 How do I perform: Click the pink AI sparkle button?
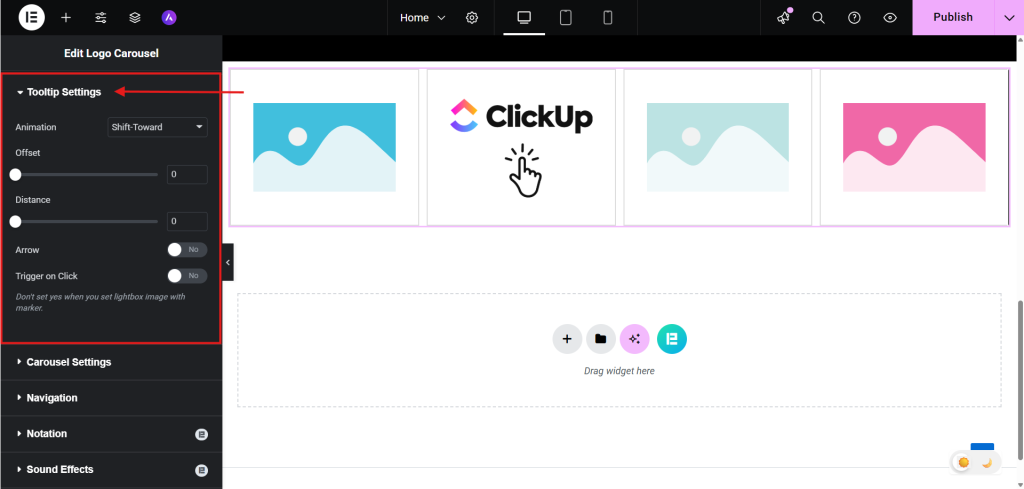(635, 339)
